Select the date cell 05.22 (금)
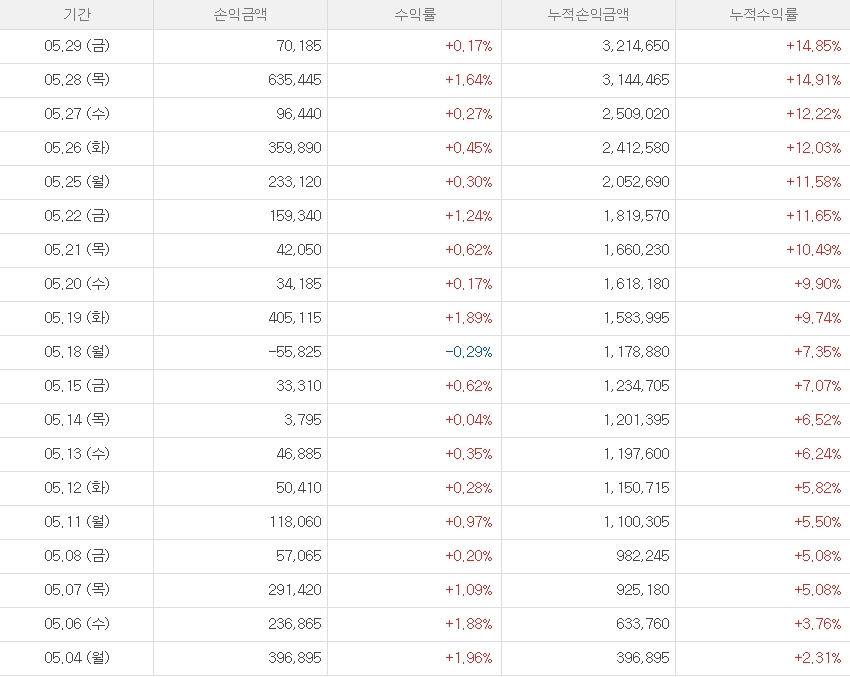Image resolution: width=850 pixels, height=677 pixels. 77,216
